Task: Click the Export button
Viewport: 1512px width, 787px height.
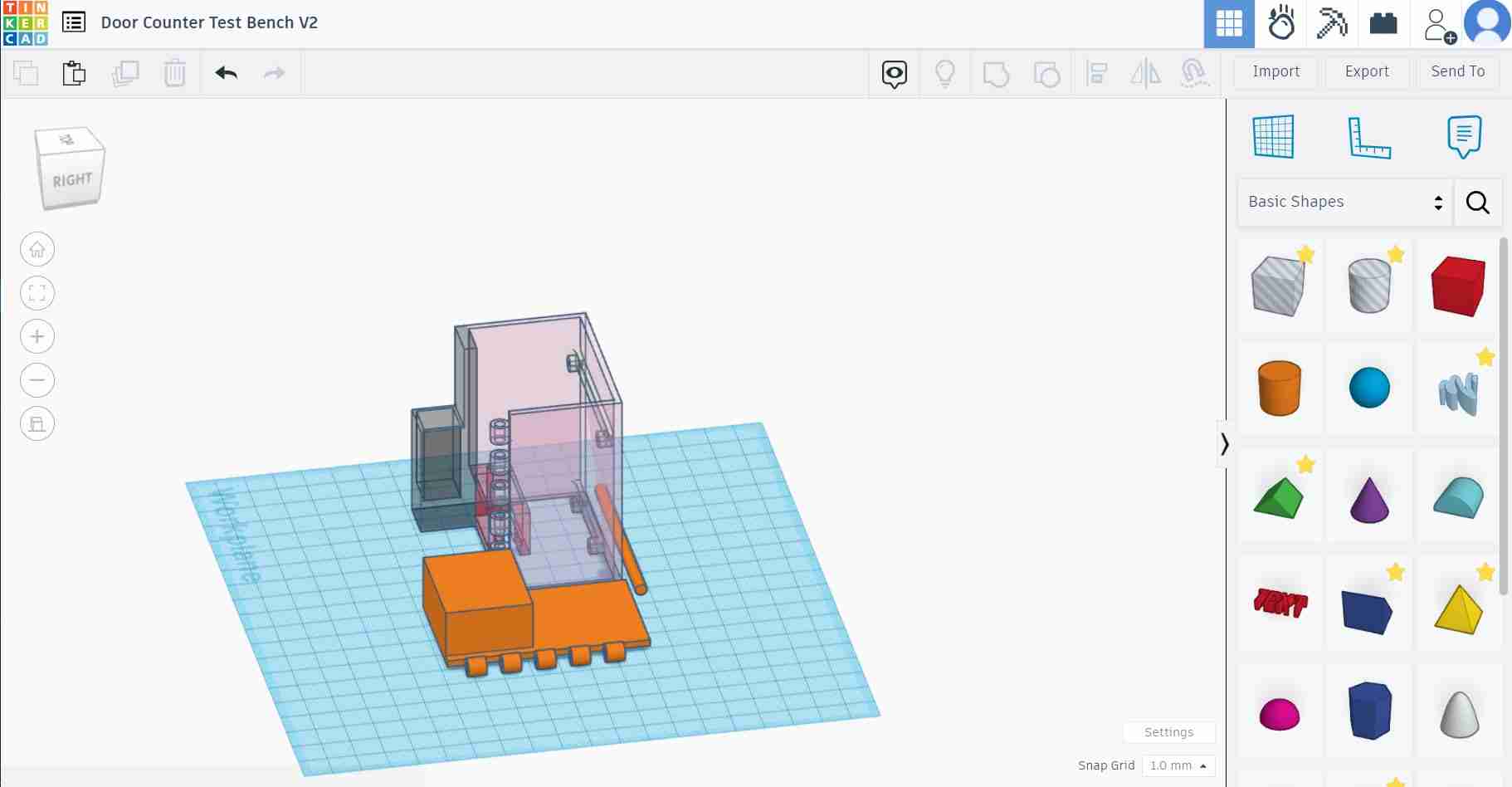Action: [1365, 71]
